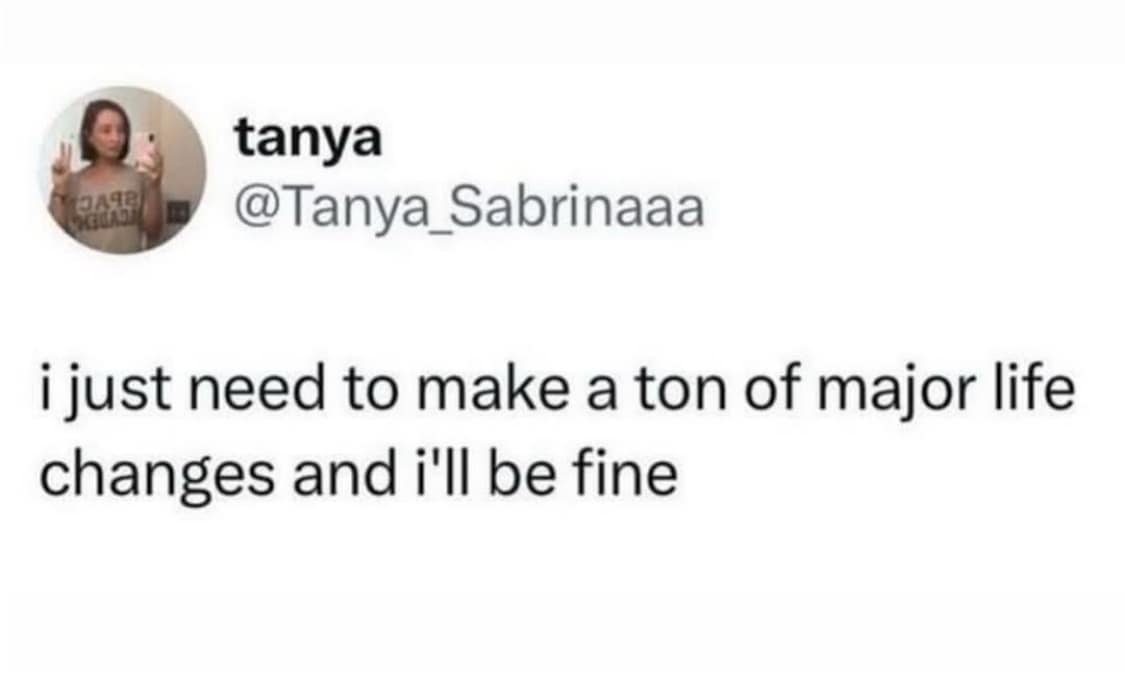Open the display name "tanya"

(308, 139)
